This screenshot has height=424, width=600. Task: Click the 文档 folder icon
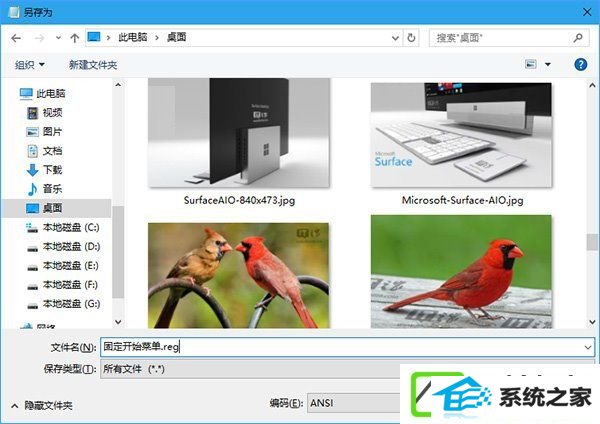click(x=33, y=151)
